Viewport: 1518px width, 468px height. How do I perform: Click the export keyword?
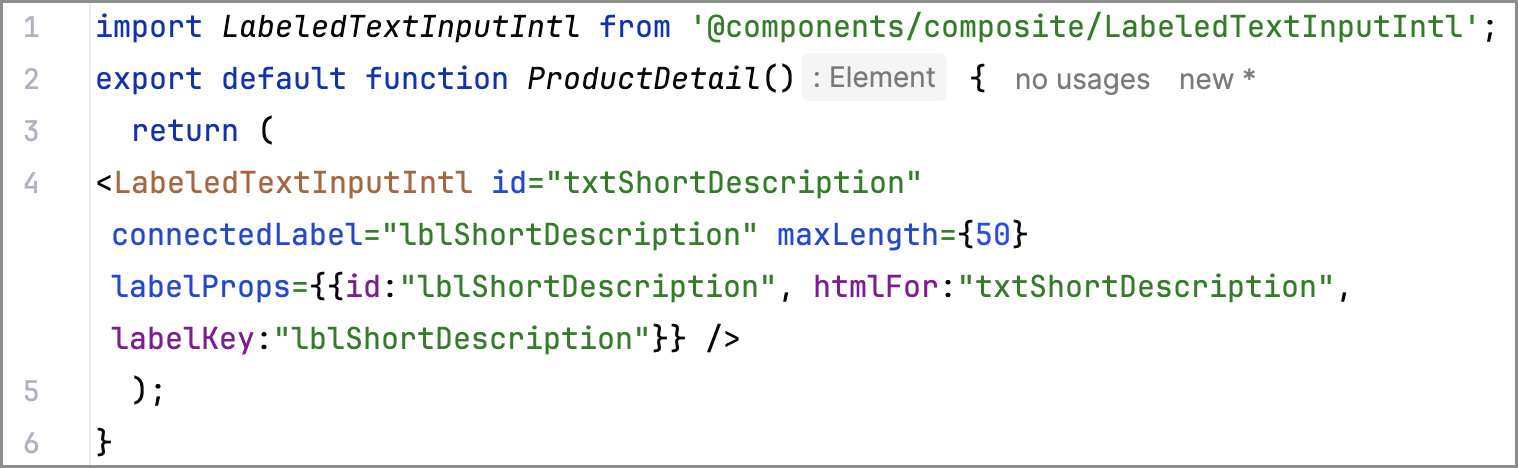point(149,79)
